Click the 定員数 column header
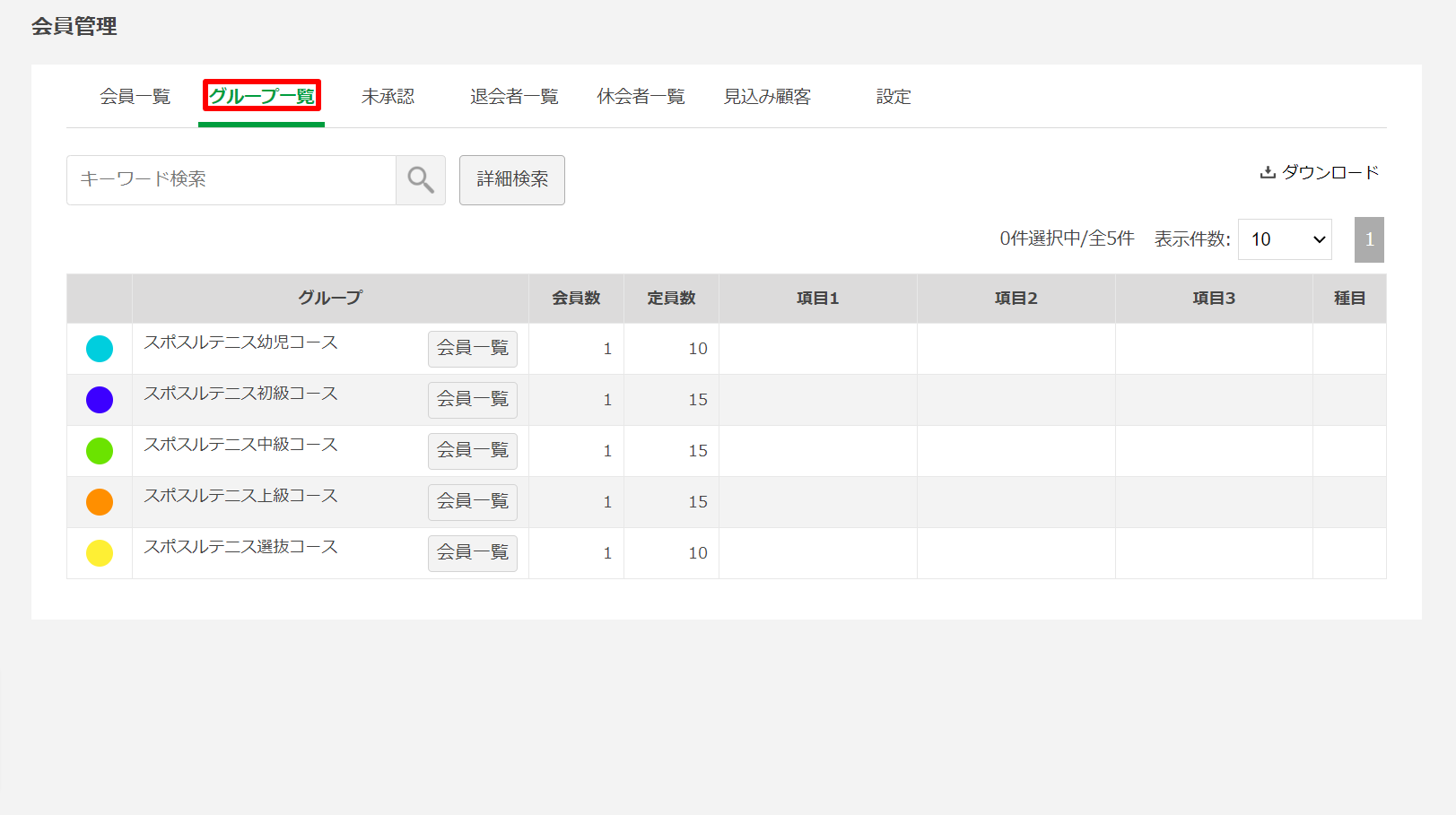This screenshot has width=1456, height=815. pos(671,298)
